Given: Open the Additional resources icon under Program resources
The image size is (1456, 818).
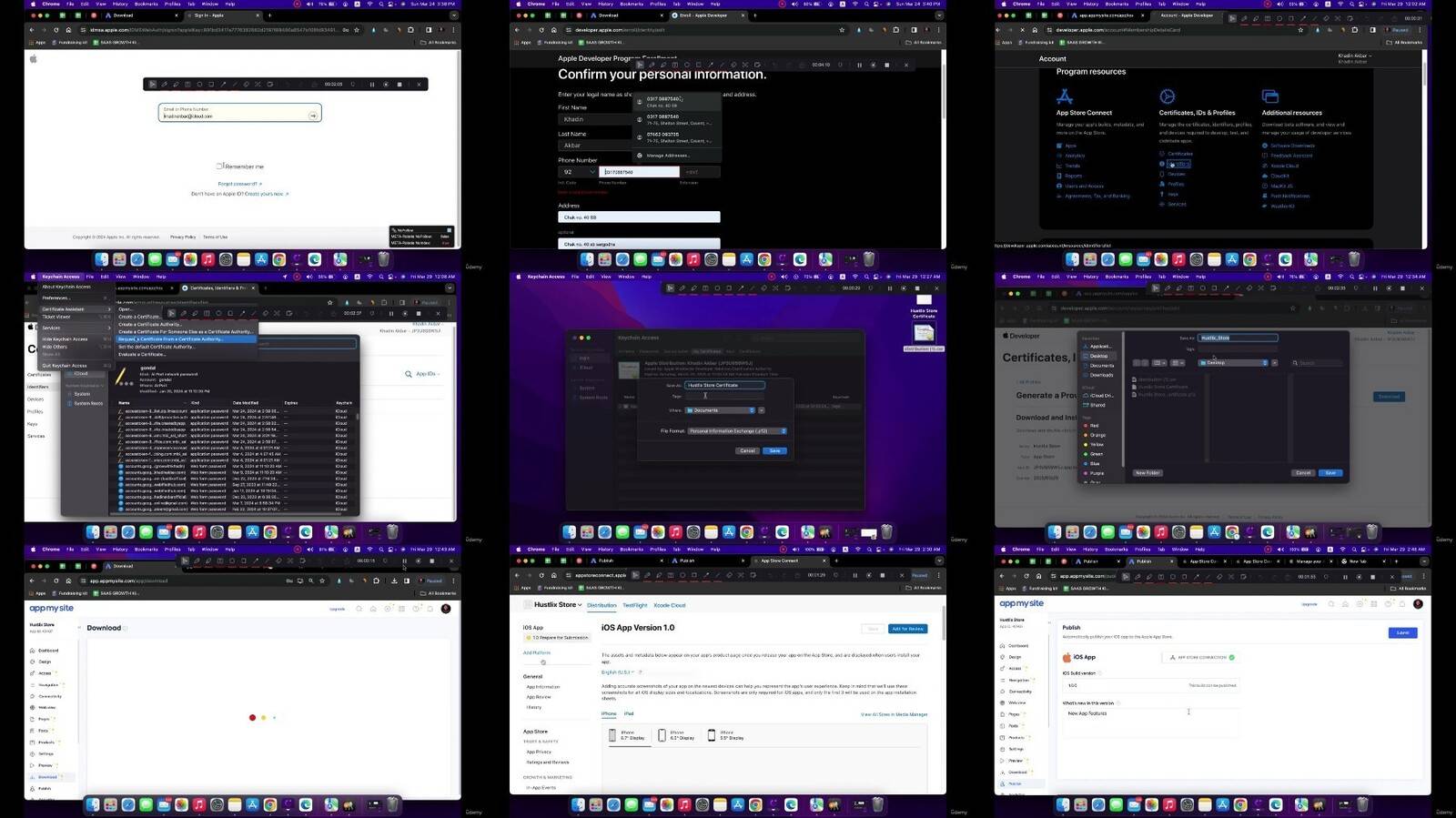Looking at the screenshot, I should pyautogui.click(x=1270, y=96).
